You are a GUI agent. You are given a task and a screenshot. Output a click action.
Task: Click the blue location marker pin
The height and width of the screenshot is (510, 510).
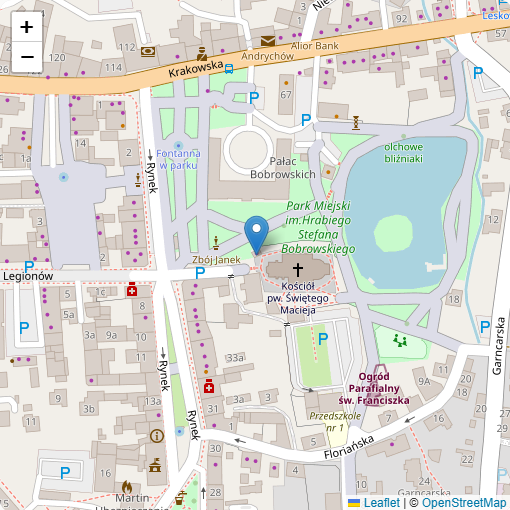[256, 235]
